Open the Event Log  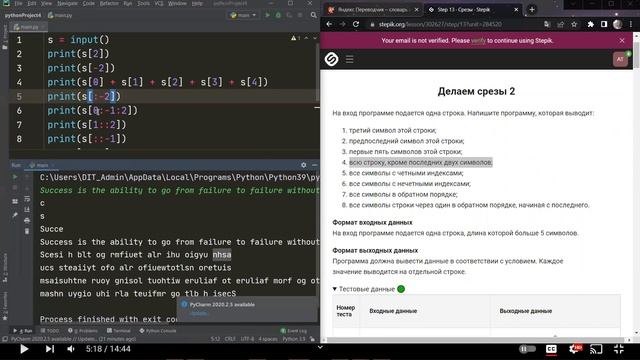pos(294,331)
